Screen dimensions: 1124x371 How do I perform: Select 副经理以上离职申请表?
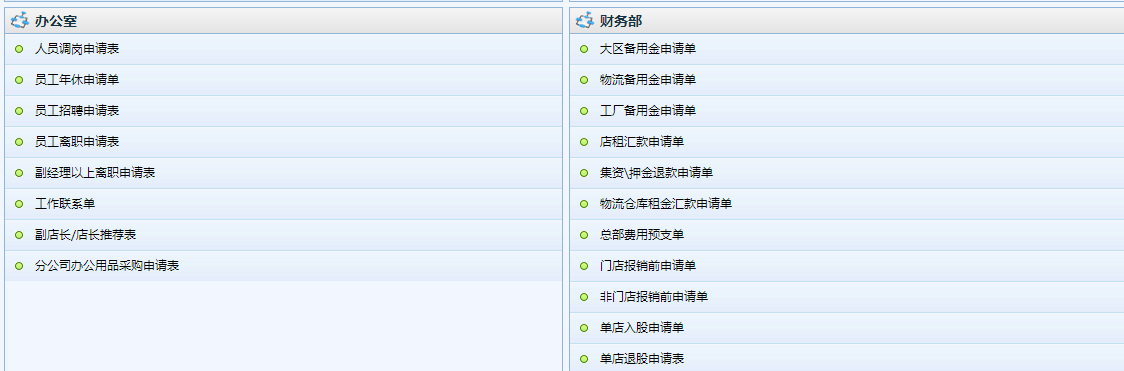point(95,173)
